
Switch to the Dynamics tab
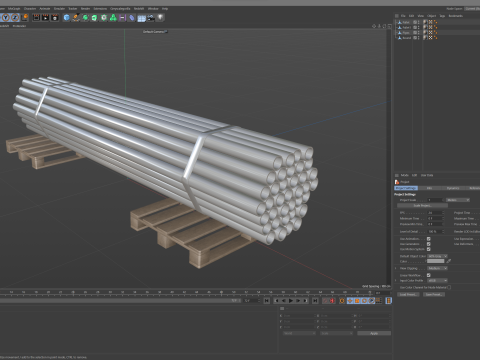click(453, 188)
